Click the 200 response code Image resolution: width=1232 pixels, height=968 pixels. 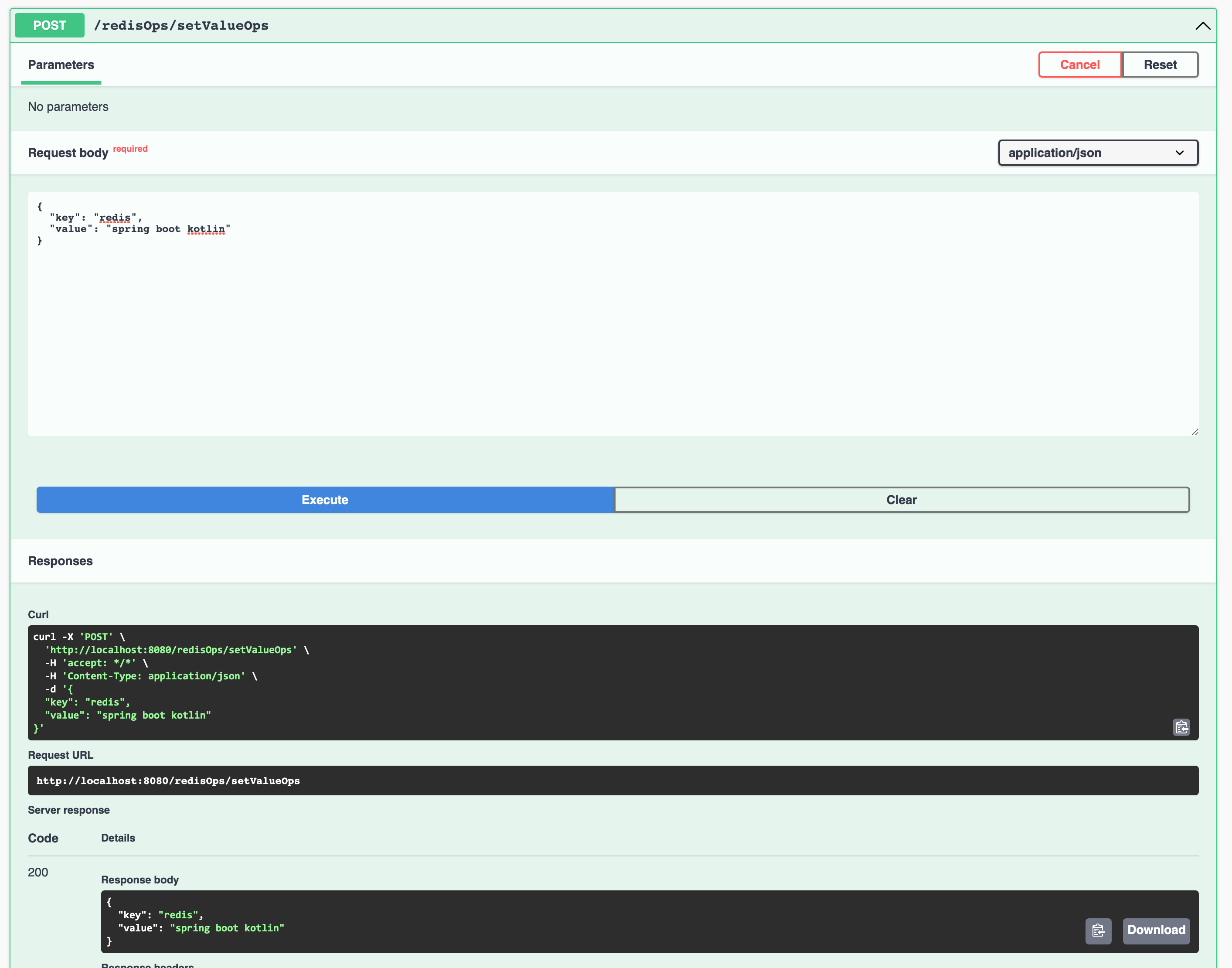38,872
